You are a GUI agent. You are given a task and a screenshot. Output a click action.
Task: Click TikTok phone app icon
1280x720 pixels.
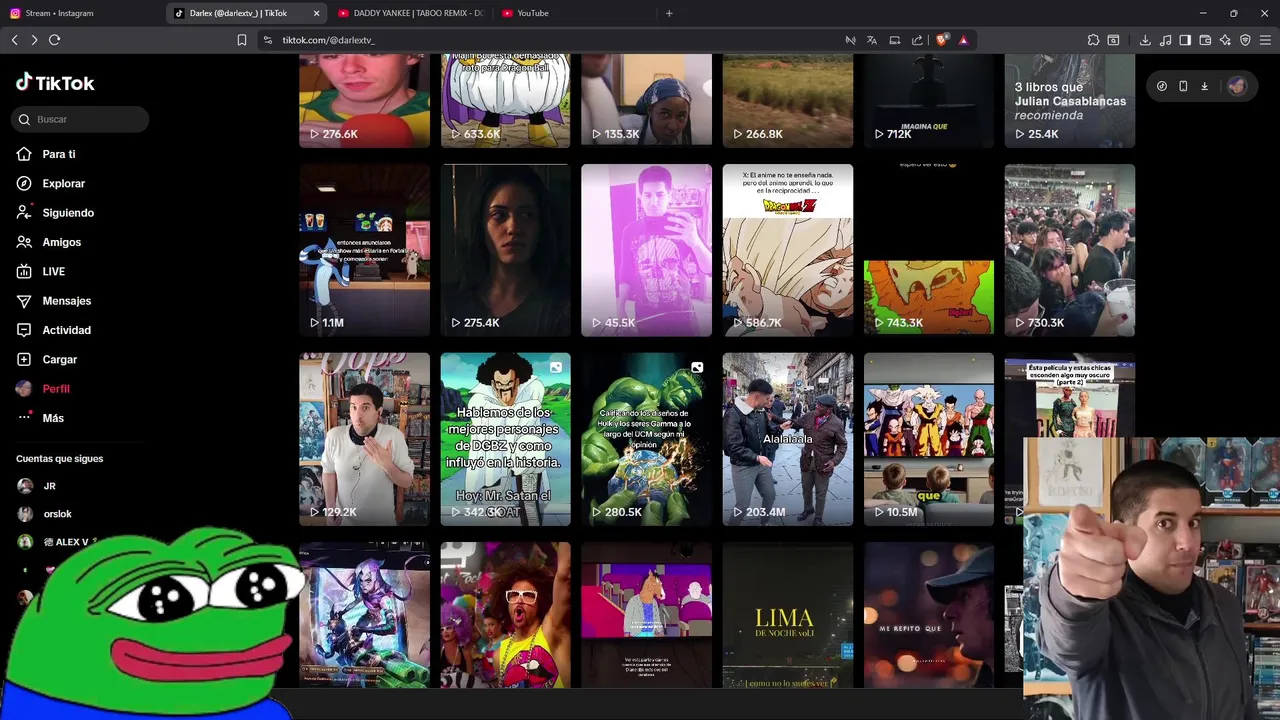tap(1183, 86)
